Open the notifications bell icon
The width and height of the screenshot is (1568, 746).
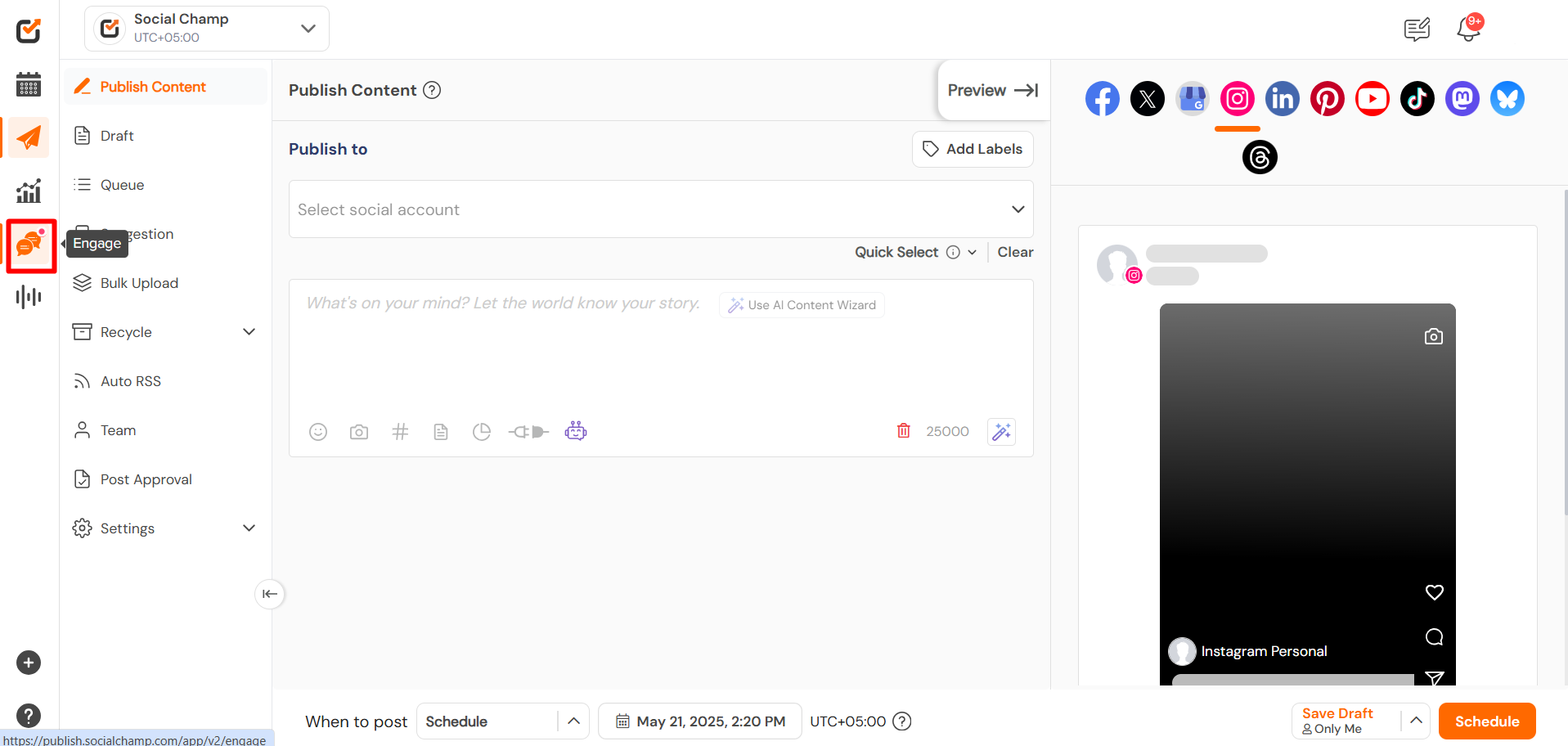1469,29
